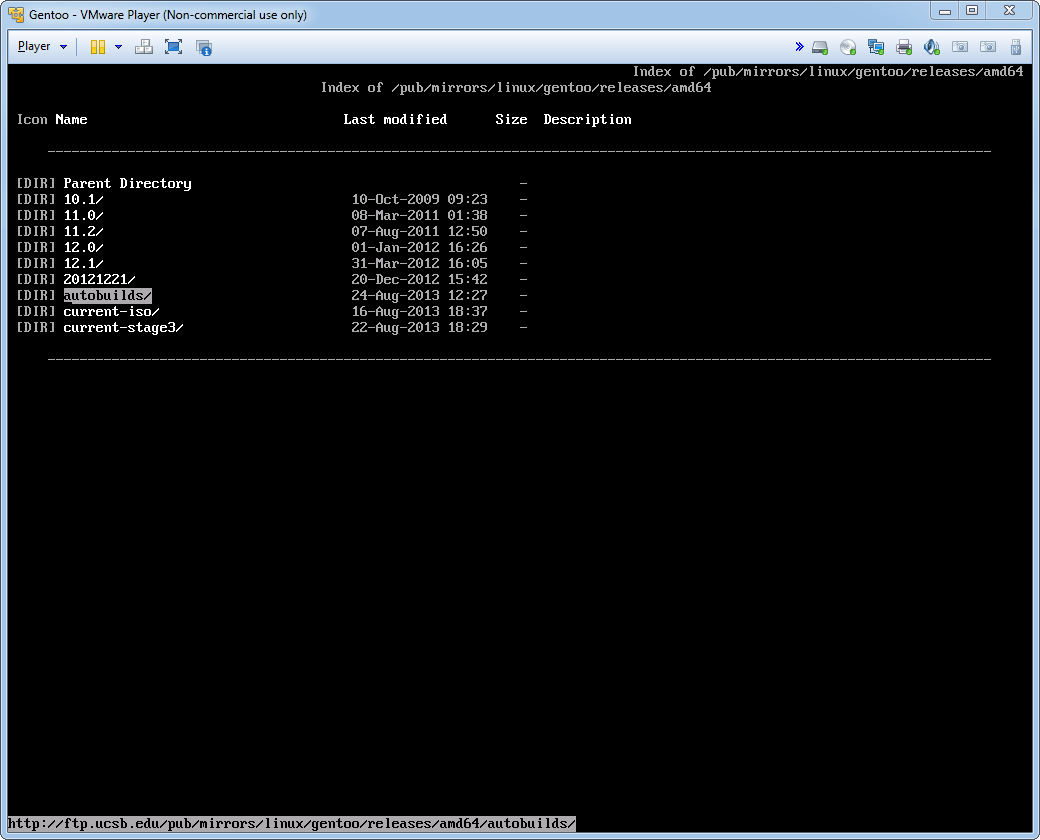
Task: Click the date 10-Oct-2009 09:23
Action: 419,199
